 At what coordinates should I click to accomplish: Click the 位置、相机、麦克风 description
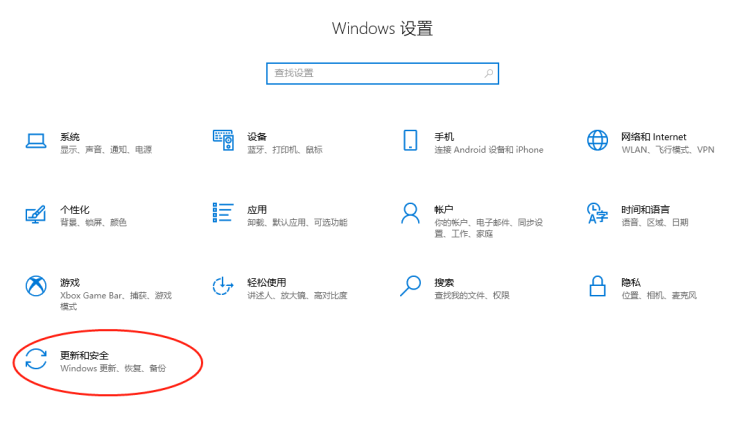(x=659, y=295)
